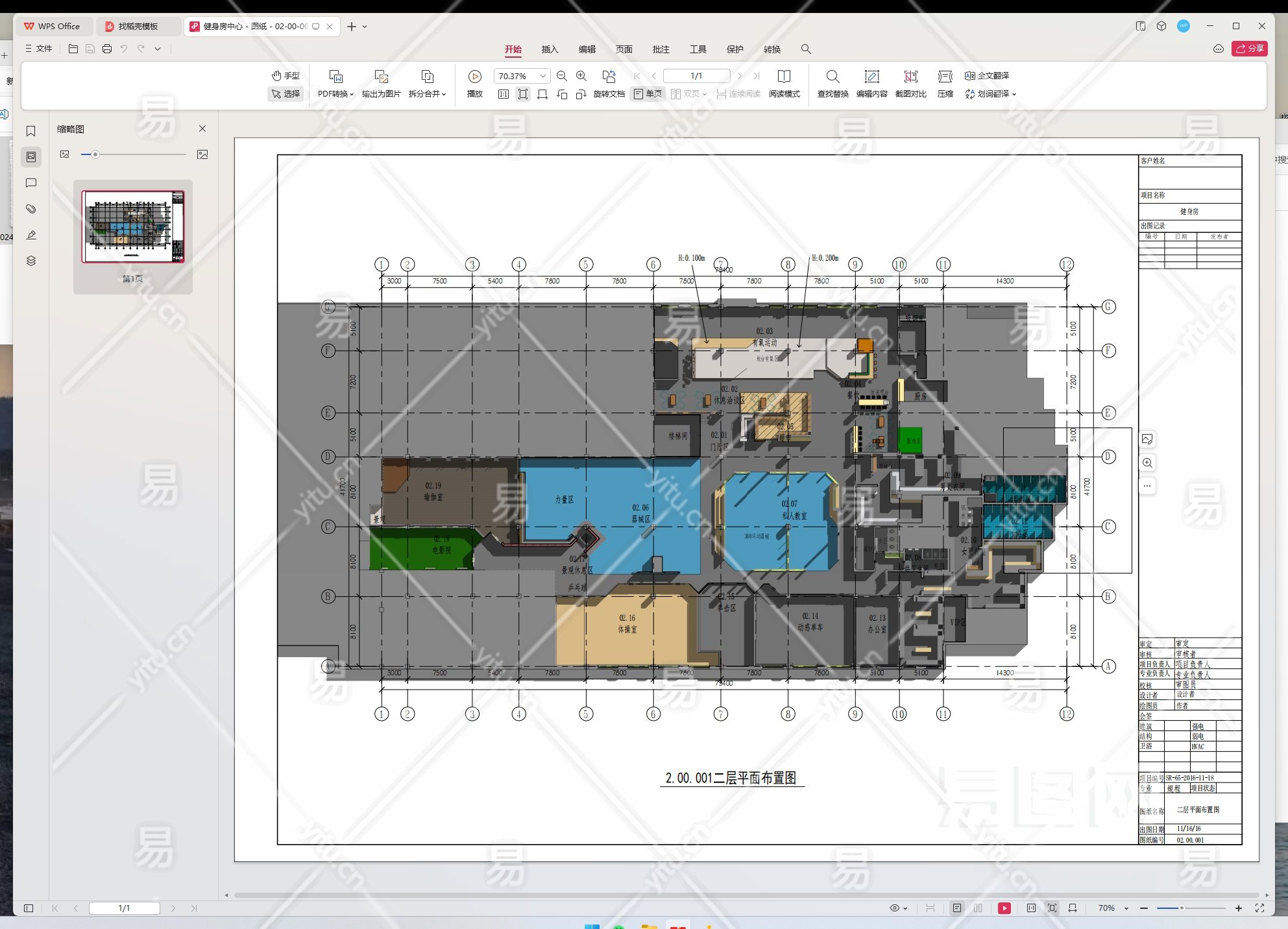Click the zoom-in magnifier in toolbar

(x=581, y=76)
